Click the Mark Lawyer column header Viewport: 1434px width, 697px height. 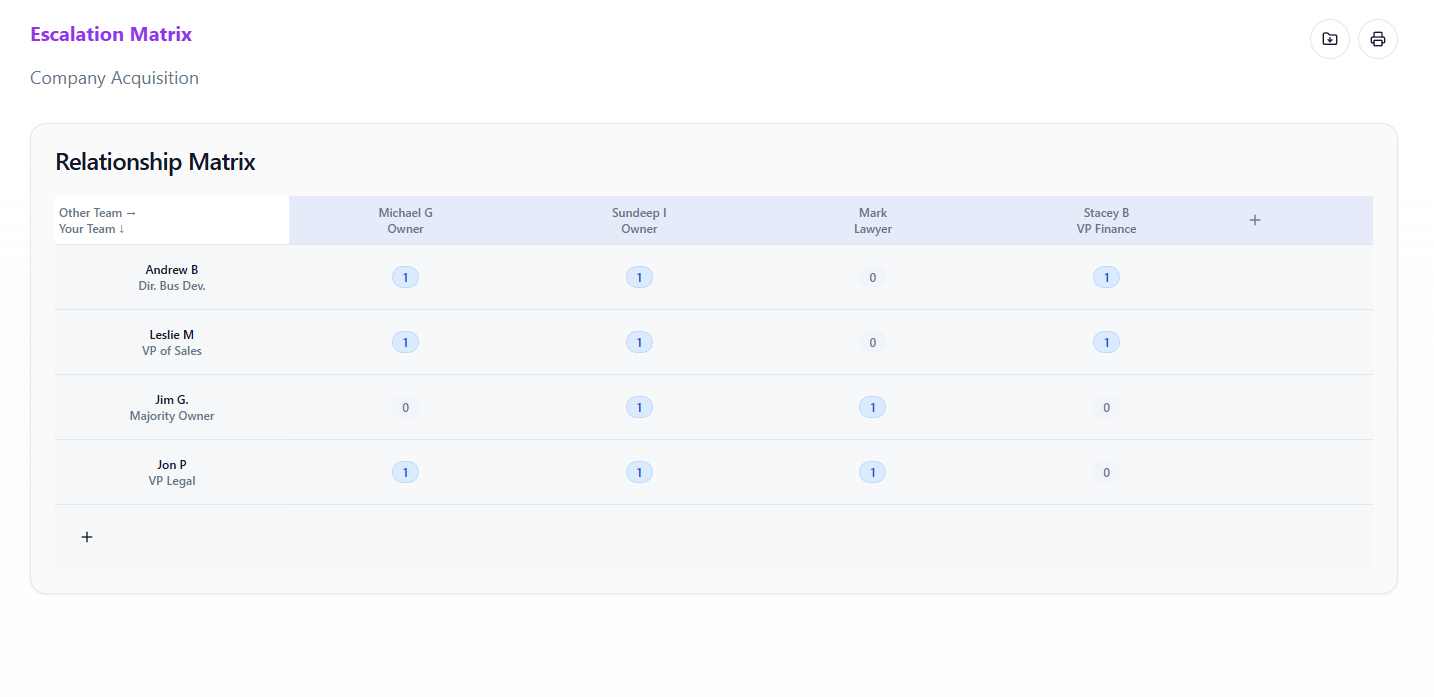click(872, 221)
